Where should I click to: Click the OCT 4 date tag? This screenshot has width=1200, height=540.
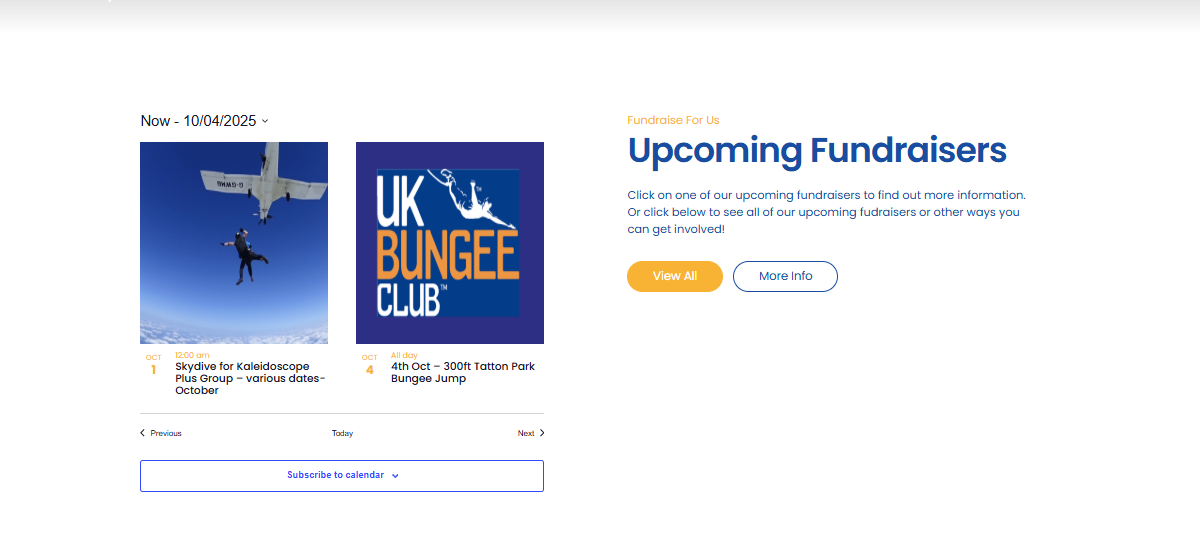pyautogui.click(x=369, y=365)
